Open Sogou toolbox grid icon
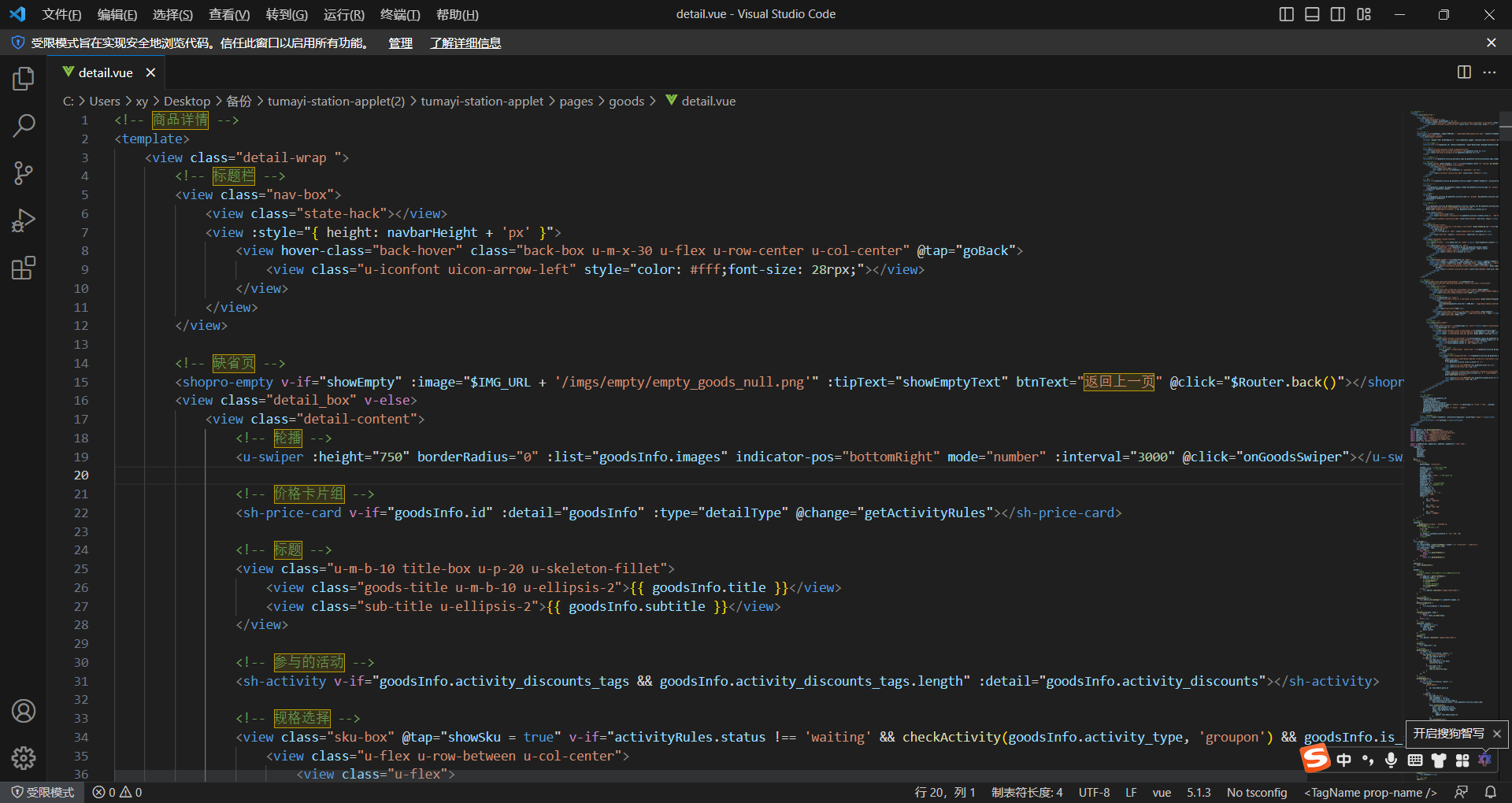The image size is (1512, 803). click(x=1462, y=760)
